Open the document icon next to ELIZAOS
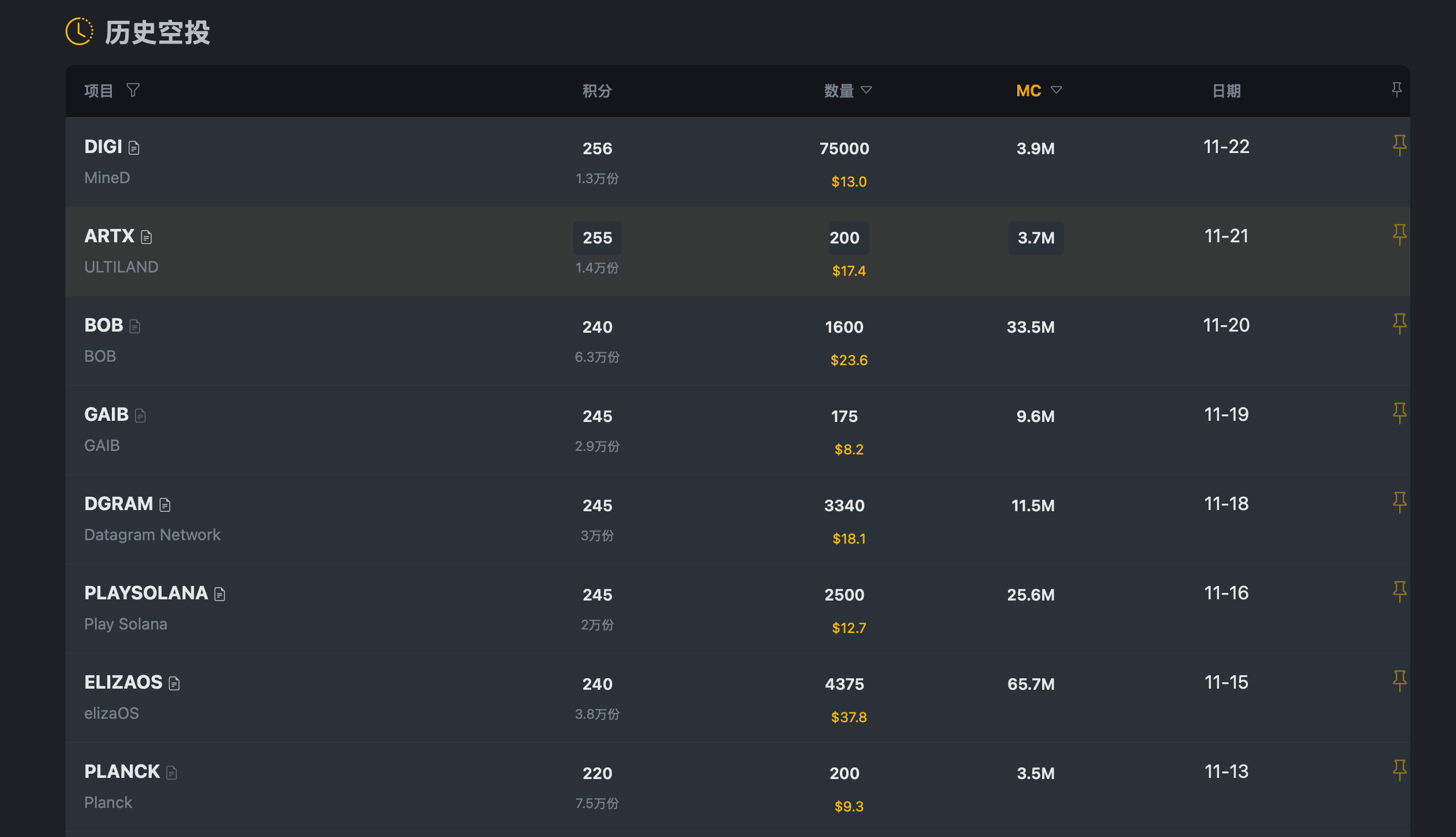 coord(174,684)
